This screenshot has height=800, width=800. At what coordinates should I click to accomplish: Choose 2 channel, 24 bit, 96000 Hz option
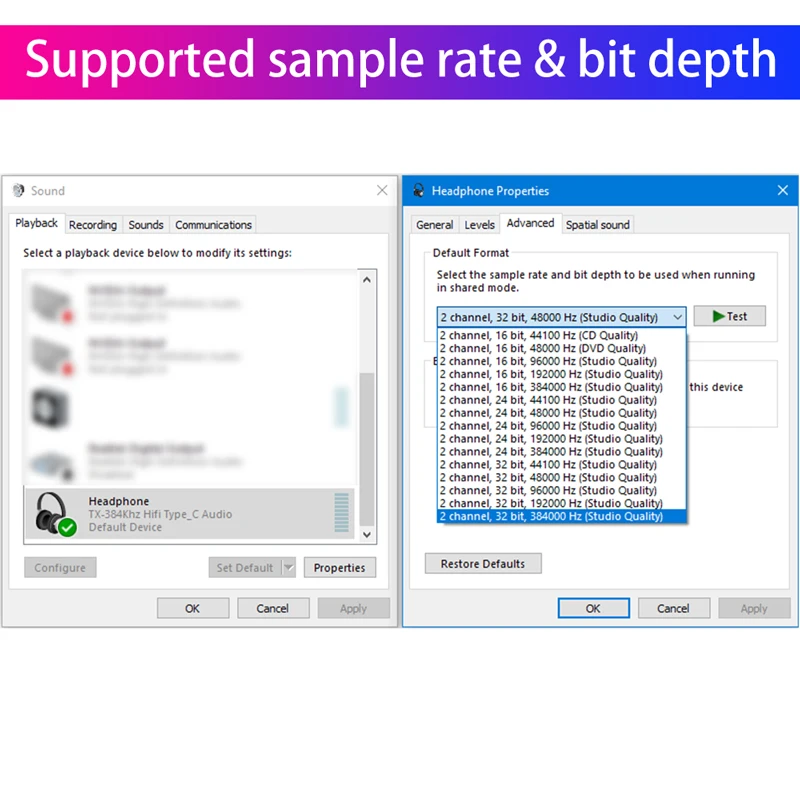[561, 426]
